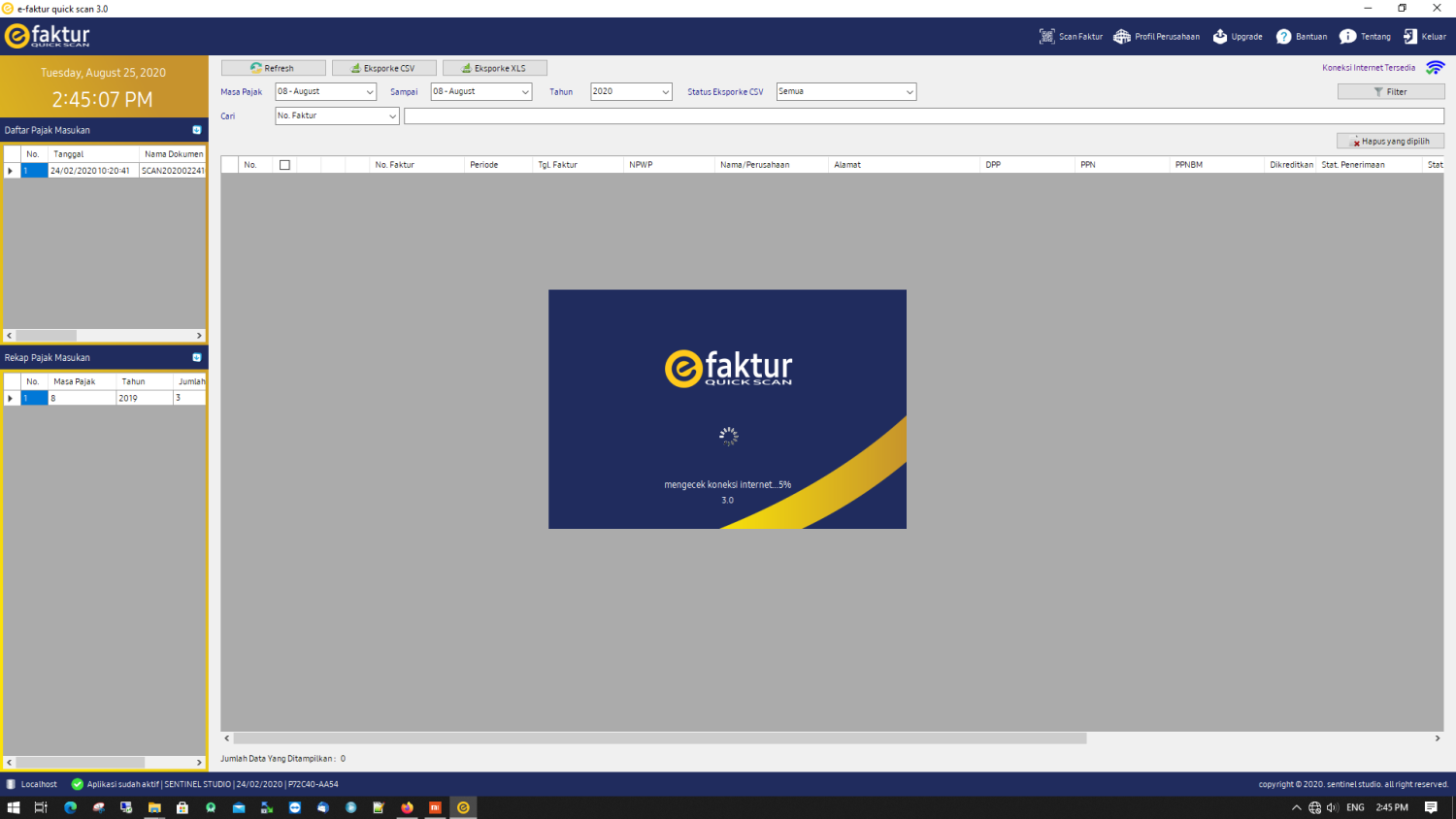Open the Tahun year dropdown
1456x819 pixels.
665,92
